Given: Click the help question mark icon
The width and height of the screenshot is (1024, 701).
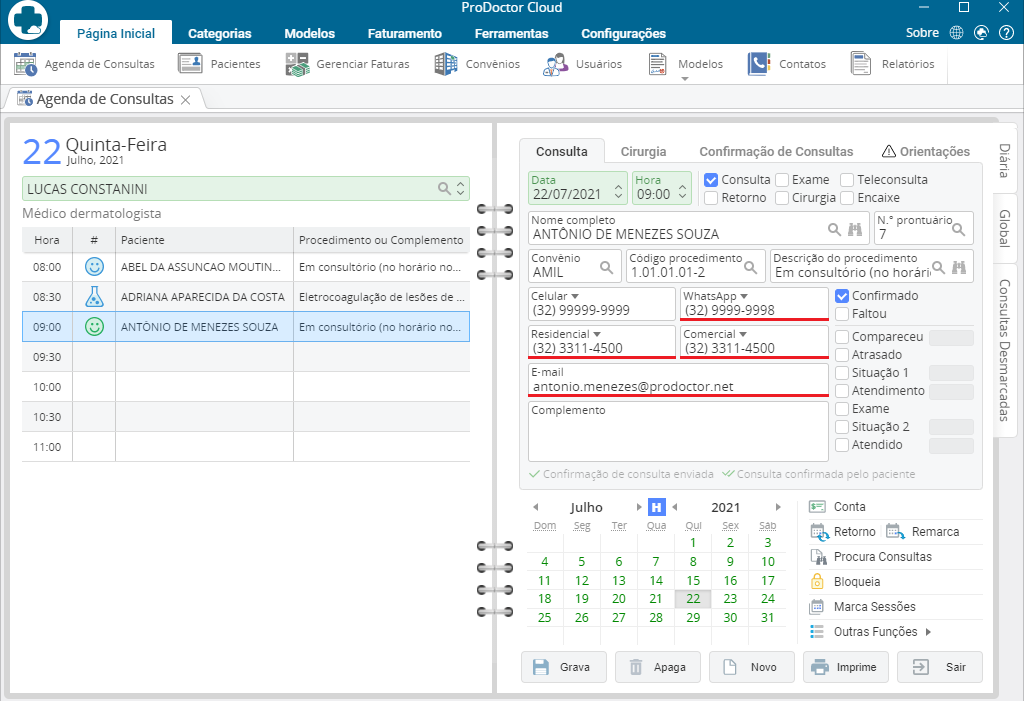Looking at the screenshot, I should pyautogui.click(x=1006, y=33).
